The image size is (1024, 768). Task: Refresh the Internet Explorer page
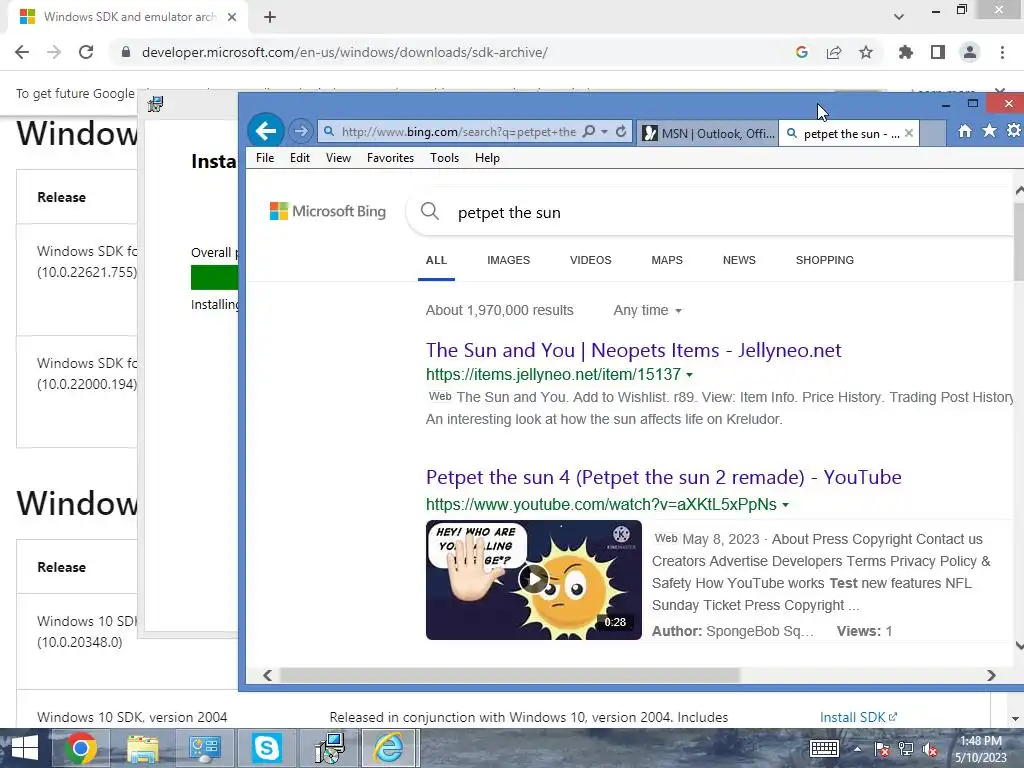click(621, 132)
